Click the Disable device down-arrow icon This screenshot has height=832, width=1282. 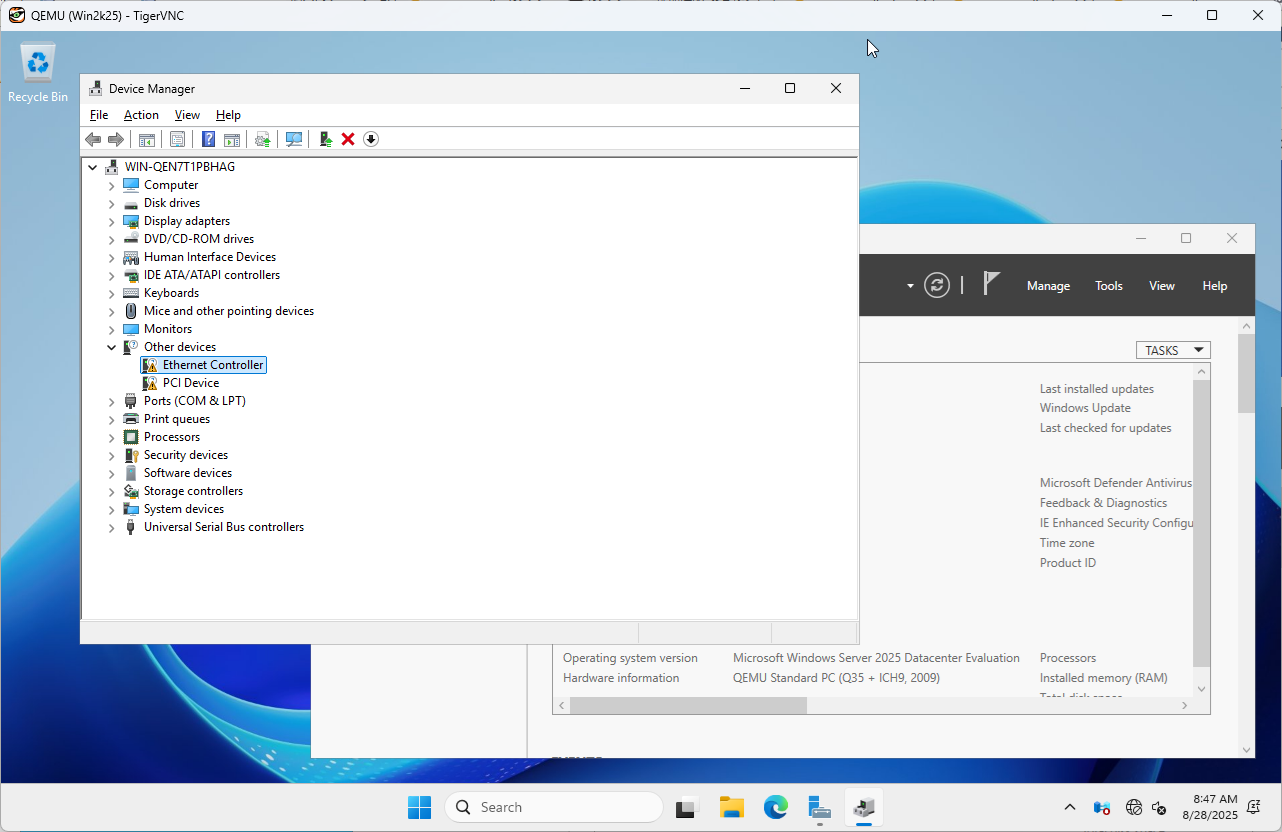point(371,139)
